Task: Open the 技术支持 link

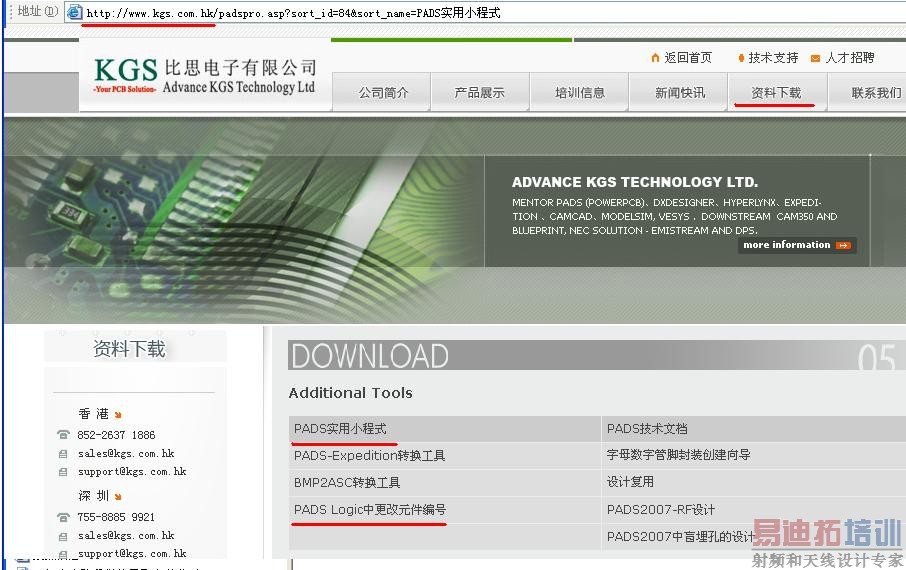Action: 773,58
